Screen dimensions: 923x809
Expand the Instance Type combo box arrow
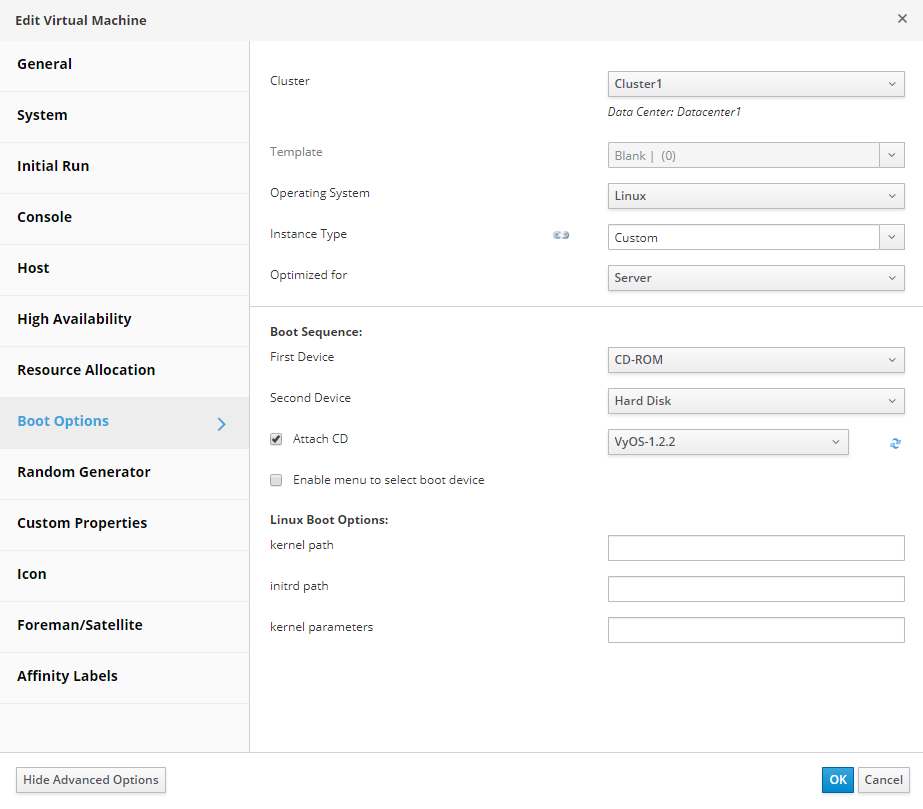(892, 238)
